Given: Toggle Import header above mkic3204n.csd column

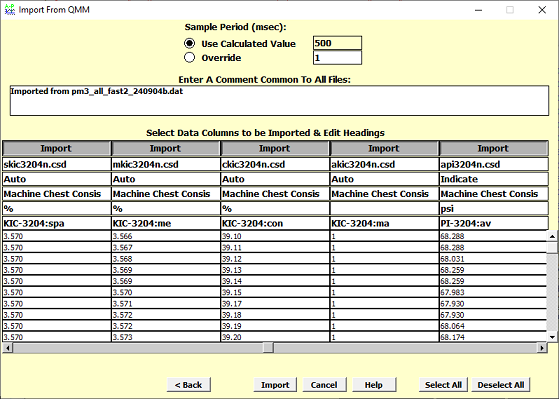Looking at the screenshot, I should [x=165, y=148].
